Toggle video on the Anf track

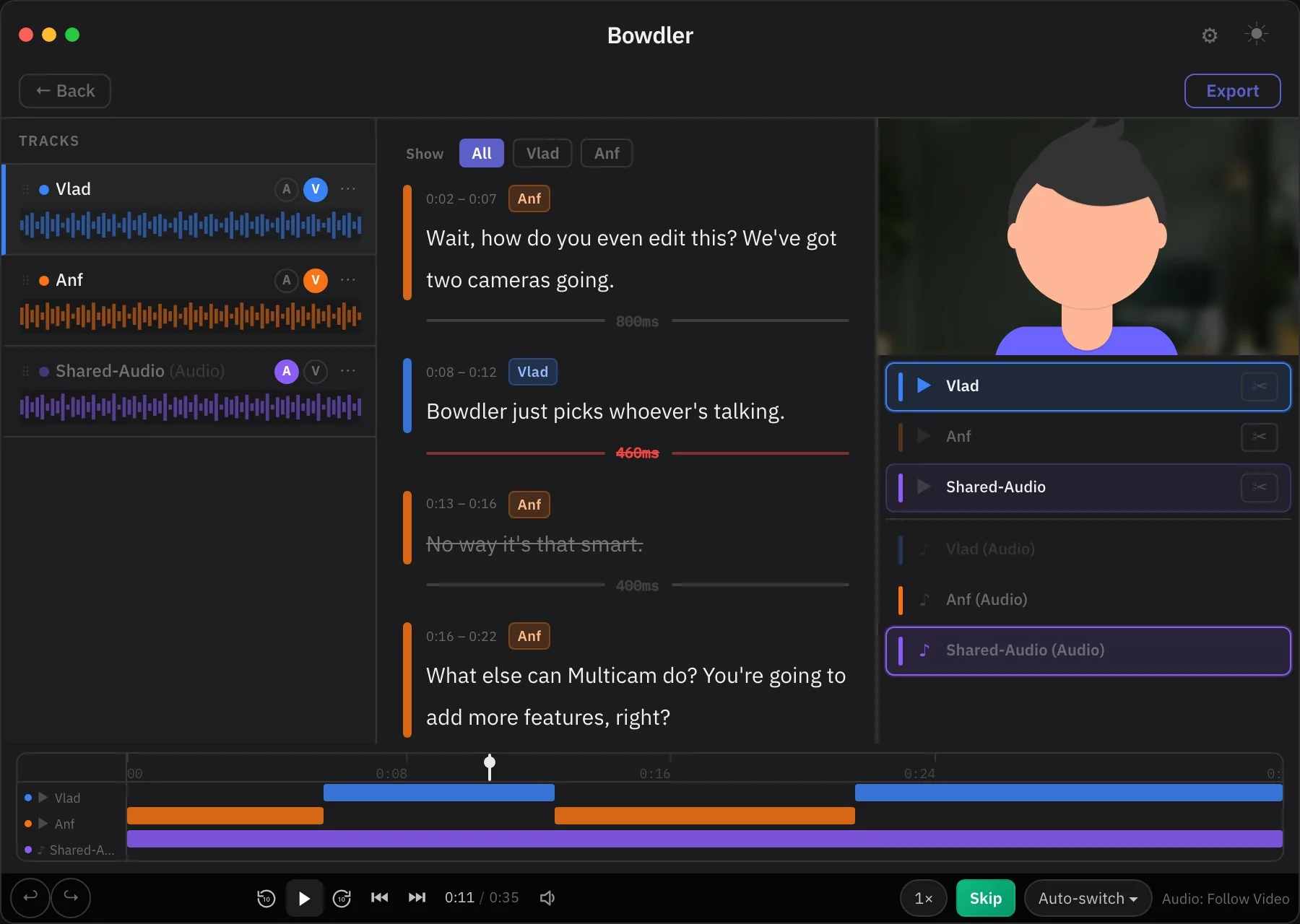coord(316,280)
